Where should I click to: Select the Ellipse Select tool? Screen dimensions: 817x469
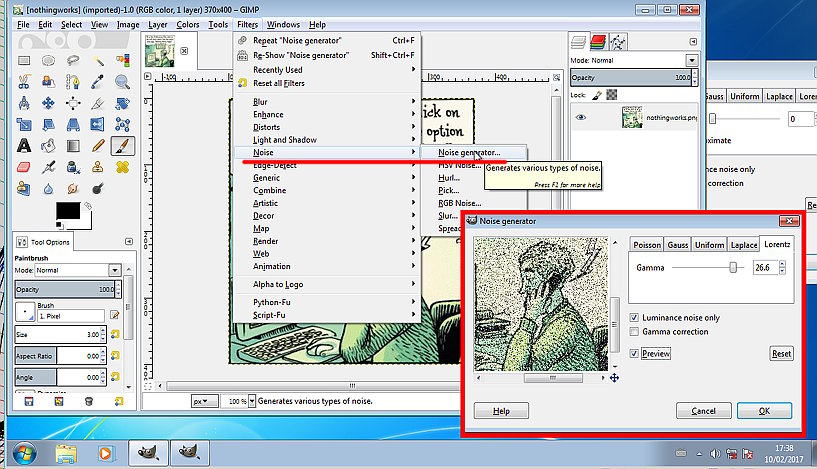(48, 60)
